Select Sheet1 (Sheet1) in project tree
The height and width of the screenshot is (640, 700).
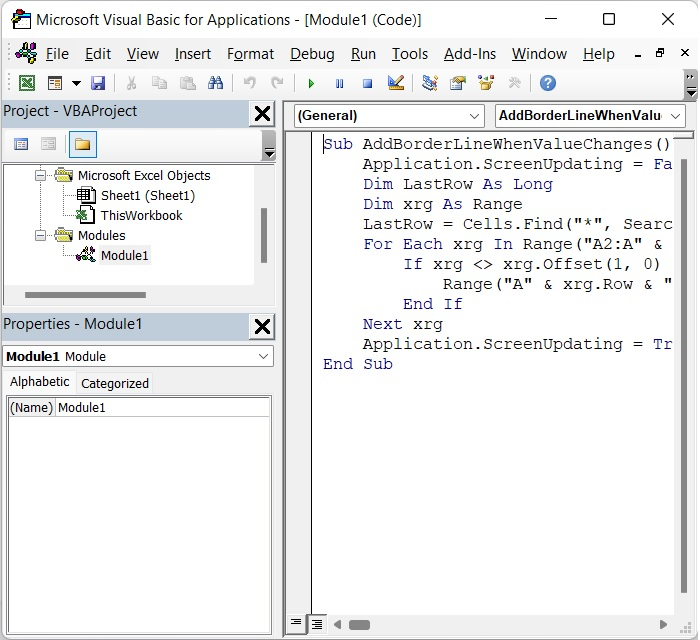pos(147,195)
